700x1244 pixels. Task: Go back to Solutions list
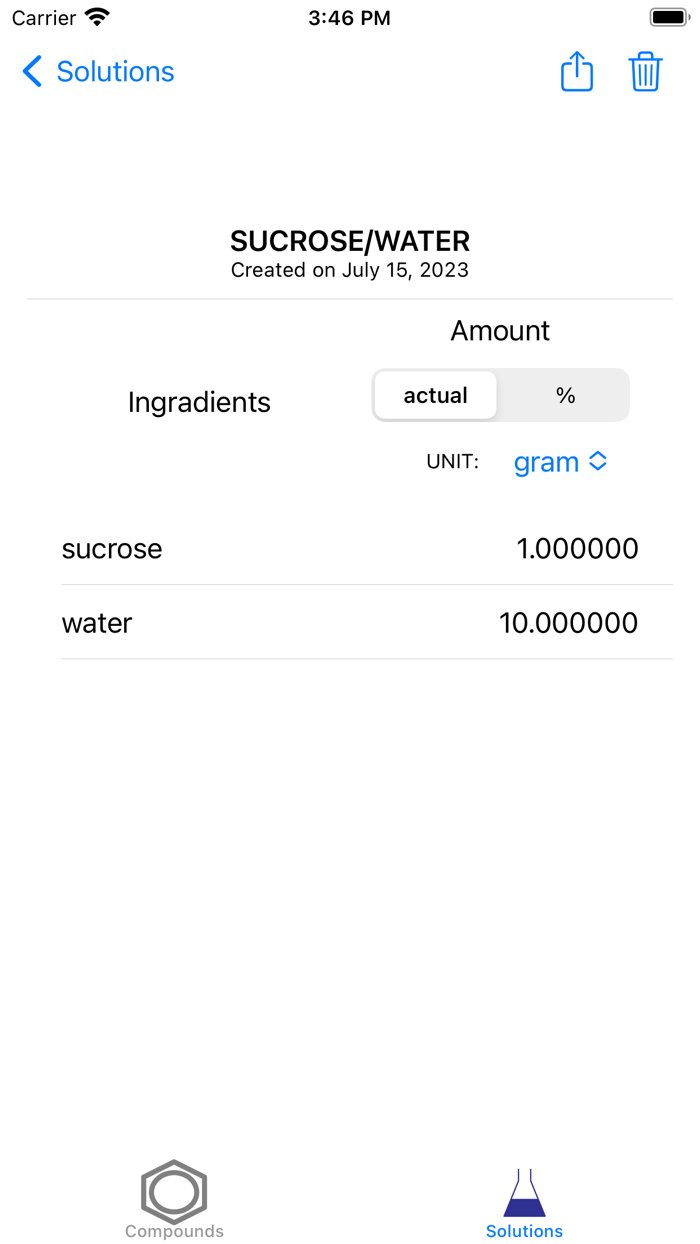coord(96,71)
